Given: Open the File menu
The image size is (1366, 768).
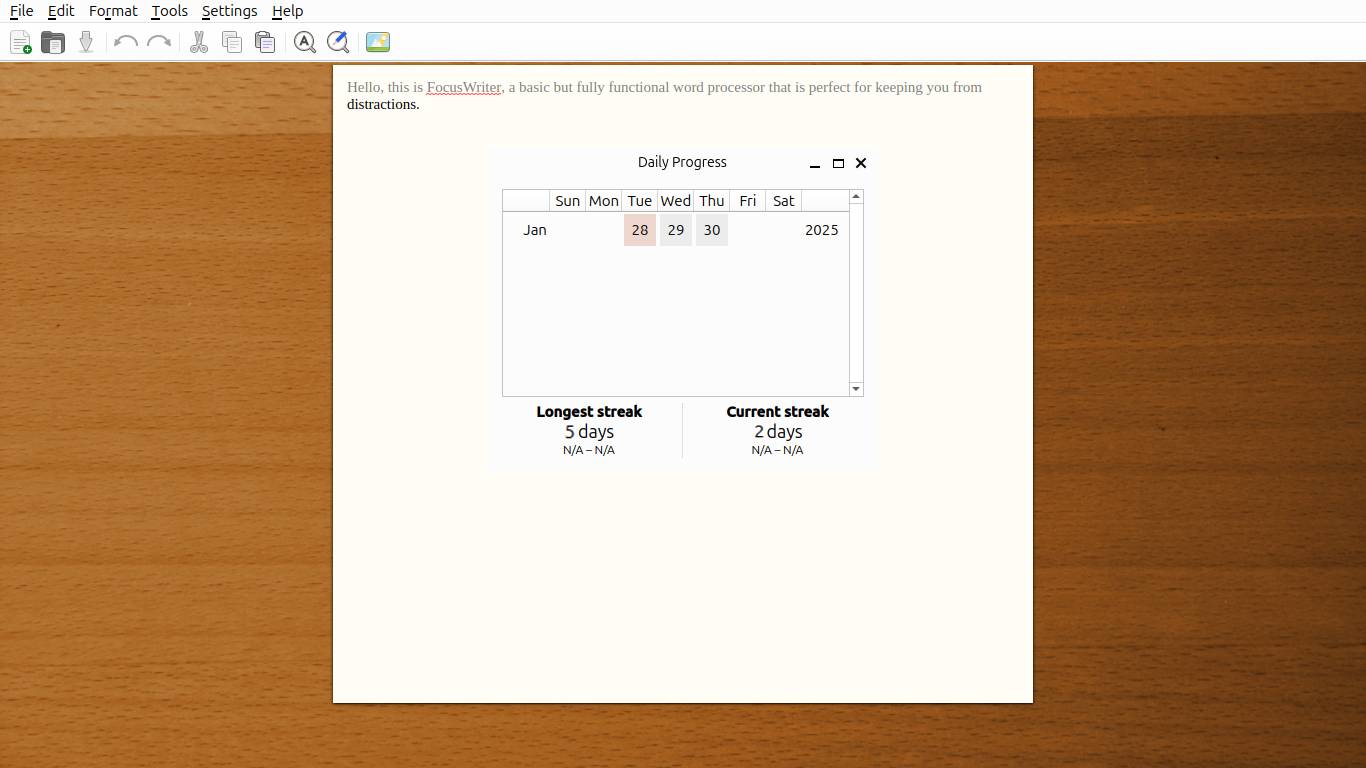Looking at the screenshot, I should pyautogui.click(x=21, y=11).
